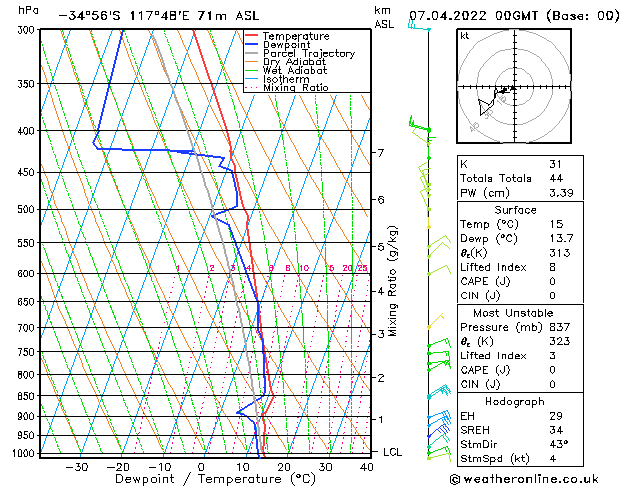The image size is (629, 486).
Task: Click the red Temperature legend line
Action: coord(251,36)
